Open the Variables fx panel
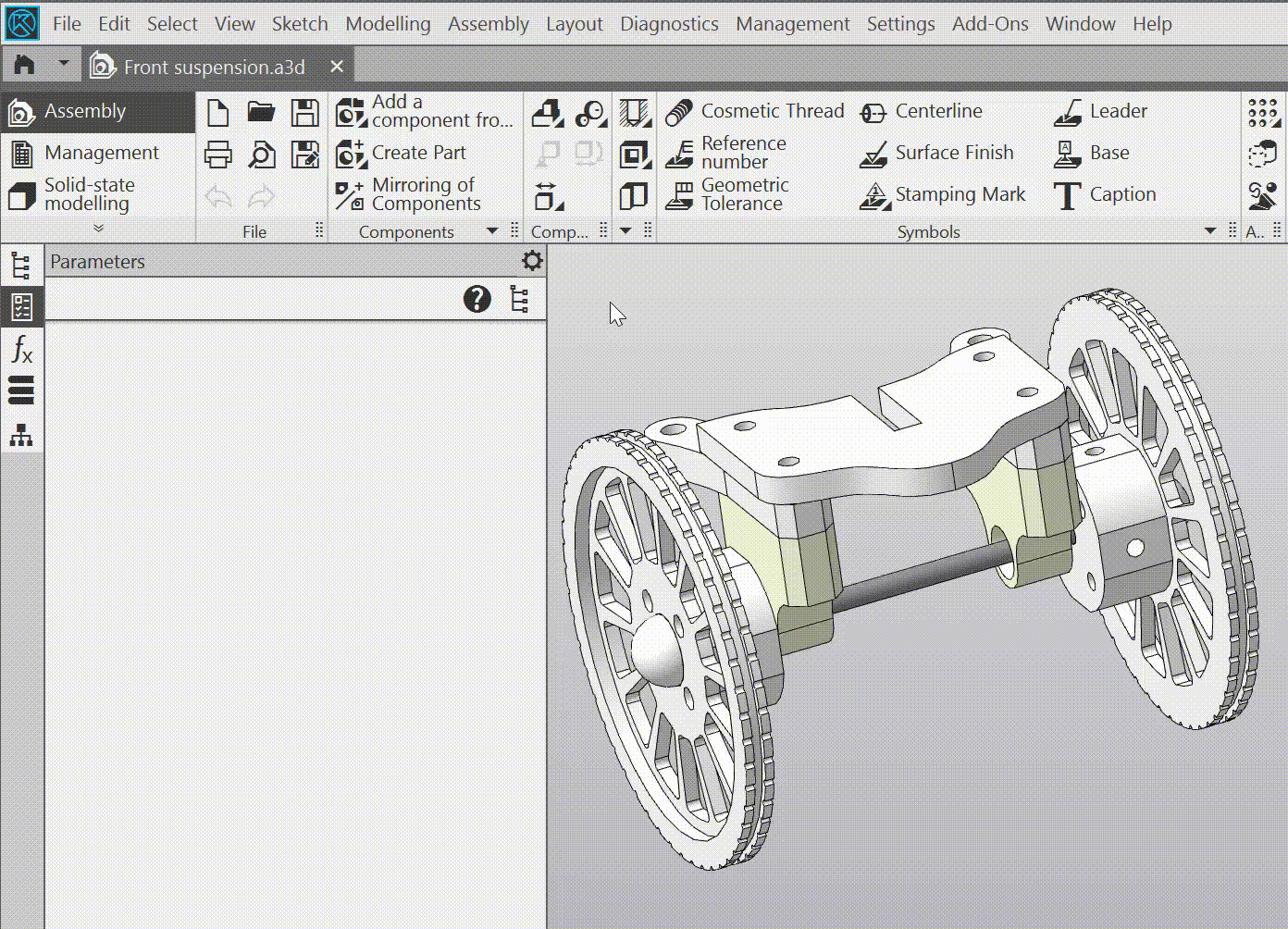Screen dimensions: 1288x929 [x=20, y=350]
